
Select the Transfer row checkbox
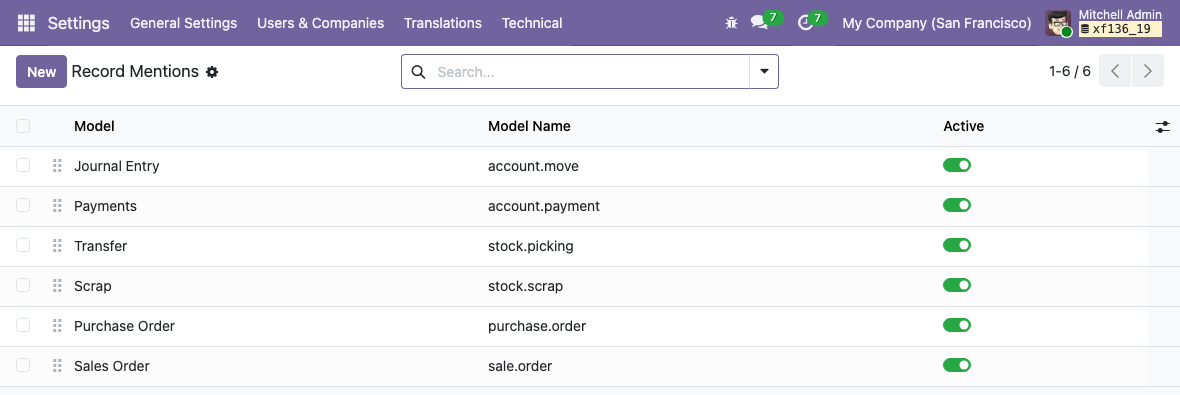pos(23,245)
